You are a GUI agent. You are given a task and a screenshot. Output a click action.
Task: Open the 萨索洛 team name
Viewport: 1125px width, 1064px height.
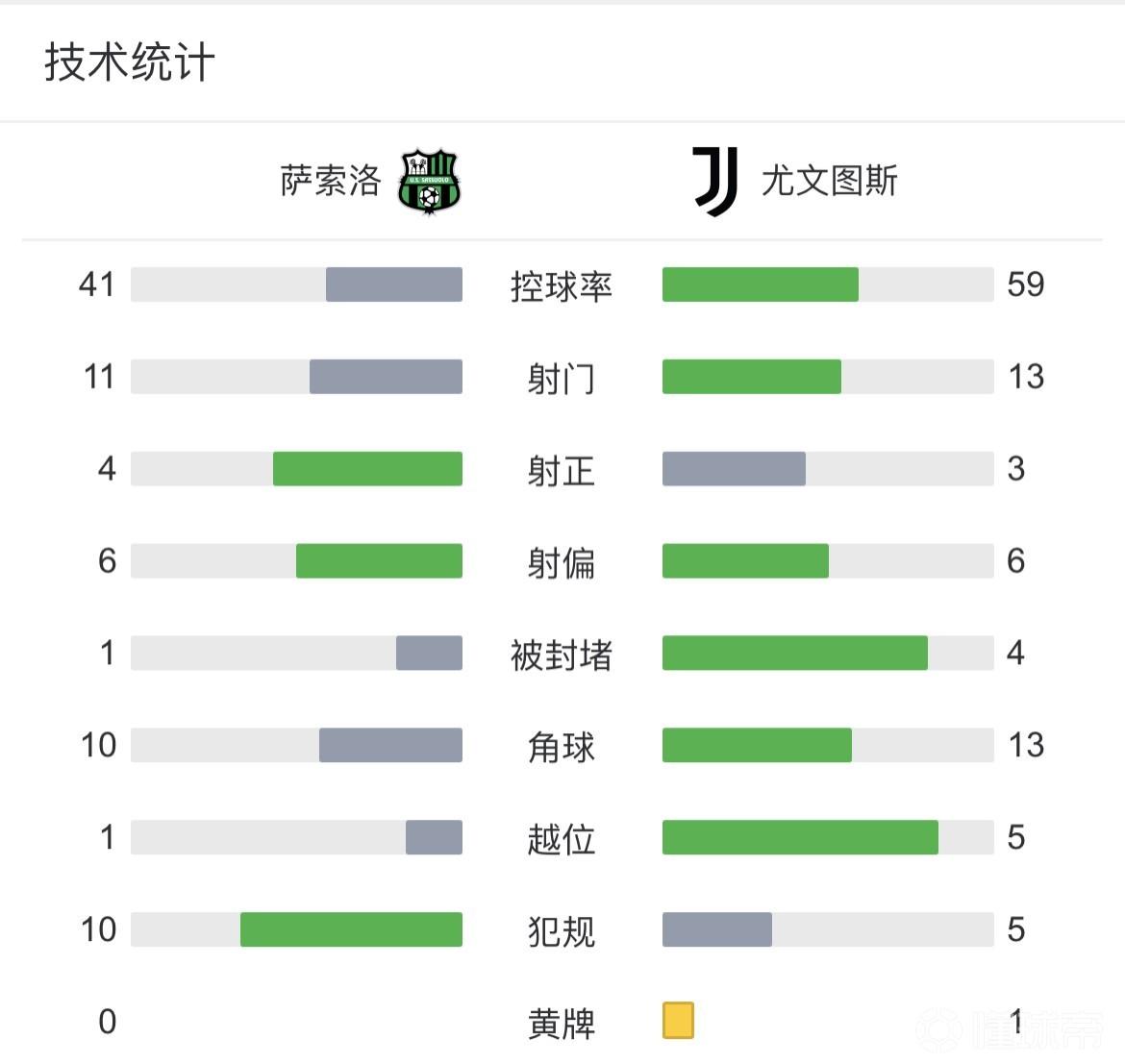[x=331, y=181]
